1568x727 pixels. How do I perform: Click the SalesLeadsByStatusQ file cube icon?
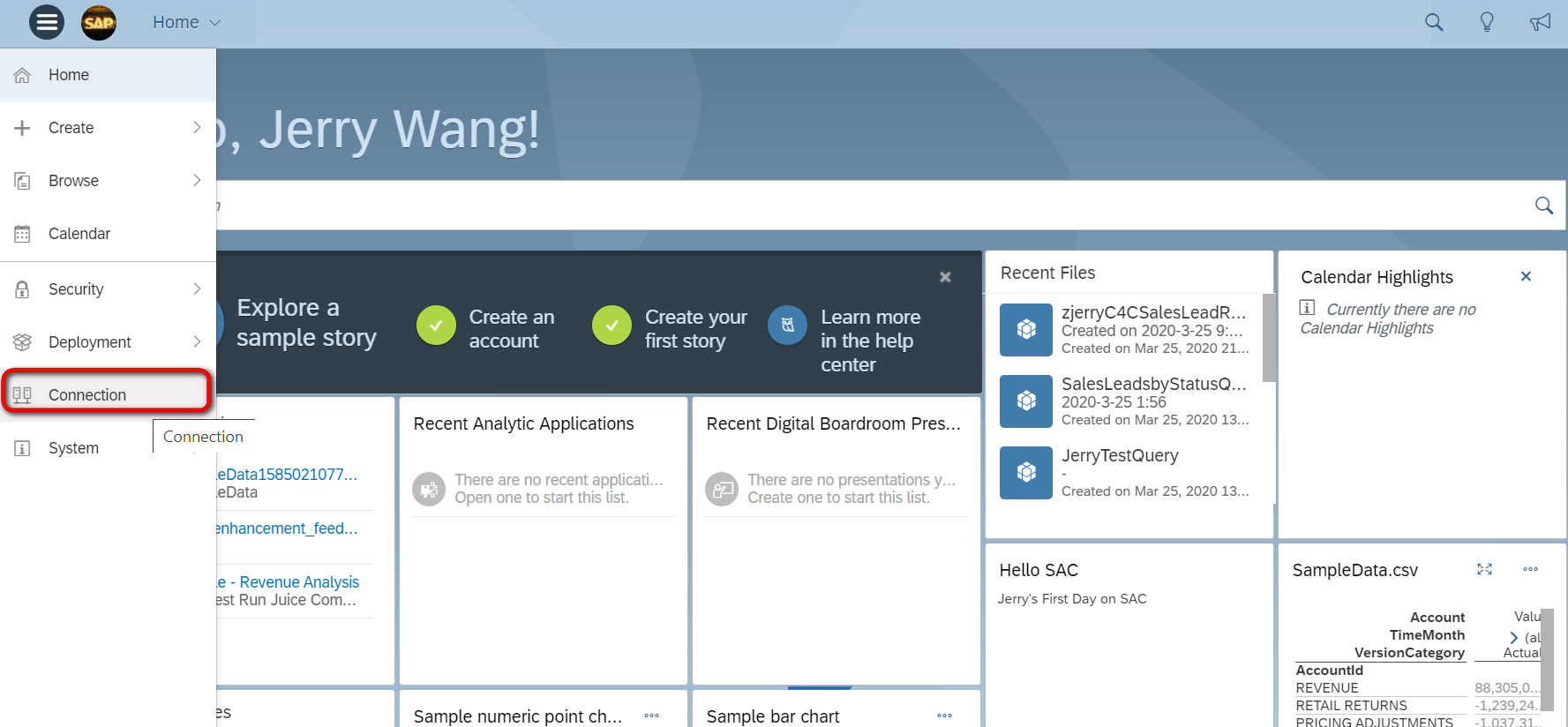[x=1026, y=401]
